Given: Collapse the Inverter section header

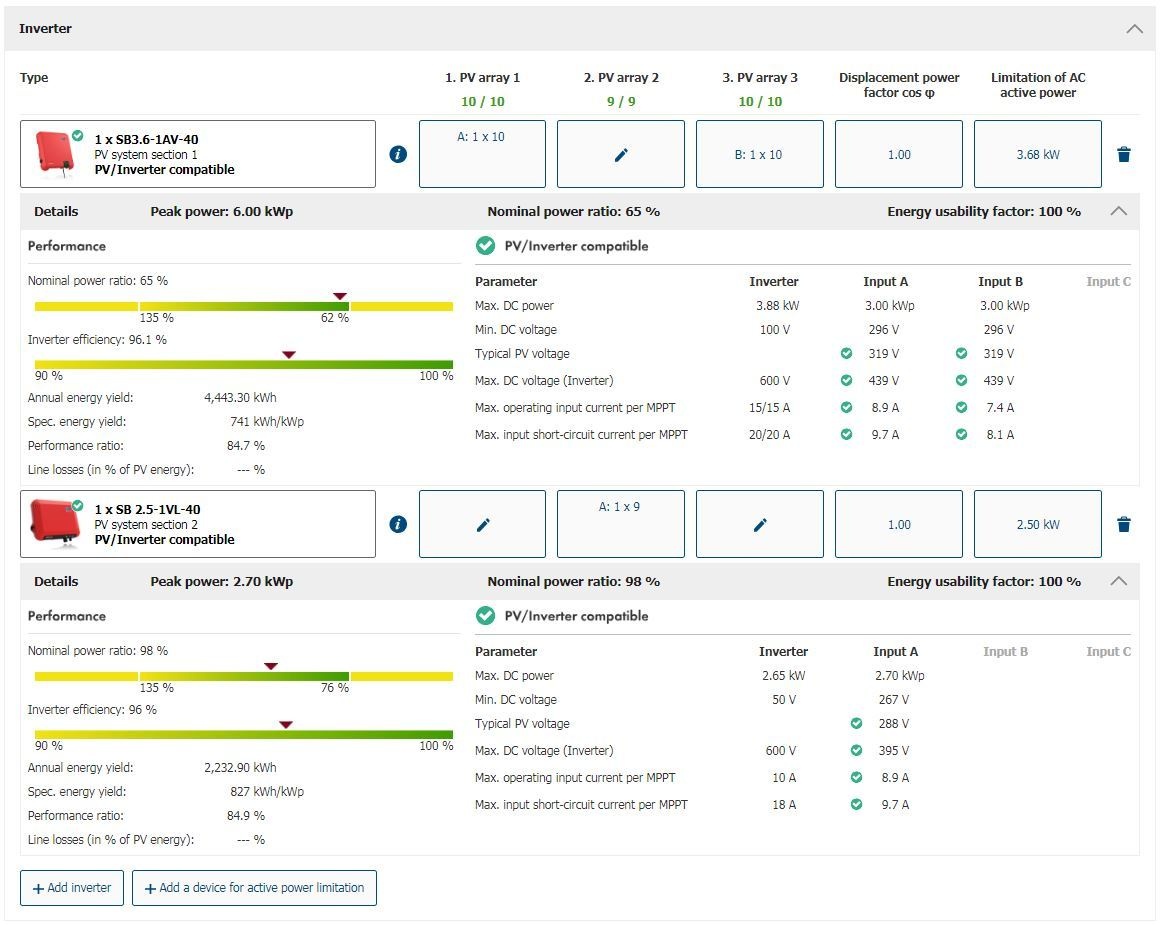Looking at the screenshot, I should point(1134,29).
